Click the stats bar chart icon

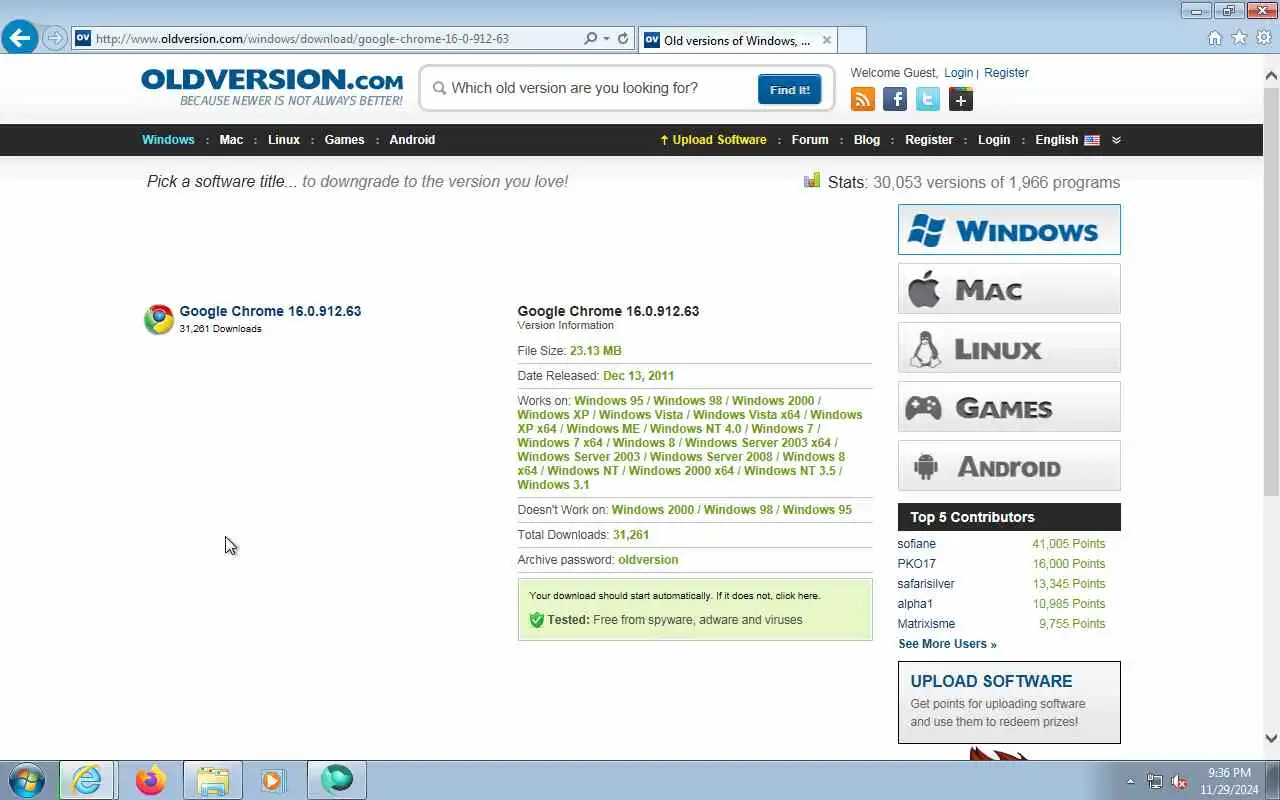(x=812, y=181)
